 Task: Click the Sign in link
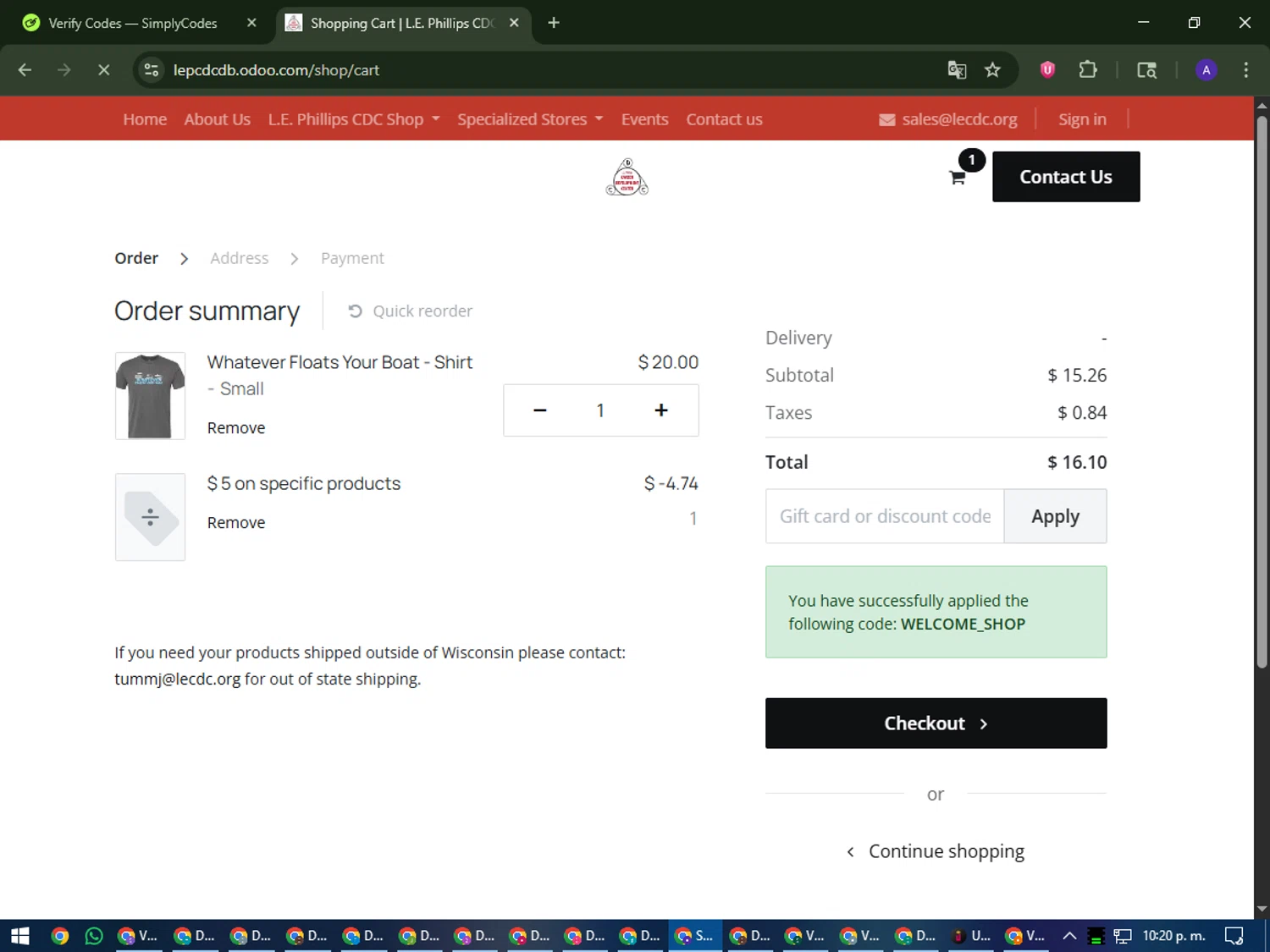[1082, 119]
